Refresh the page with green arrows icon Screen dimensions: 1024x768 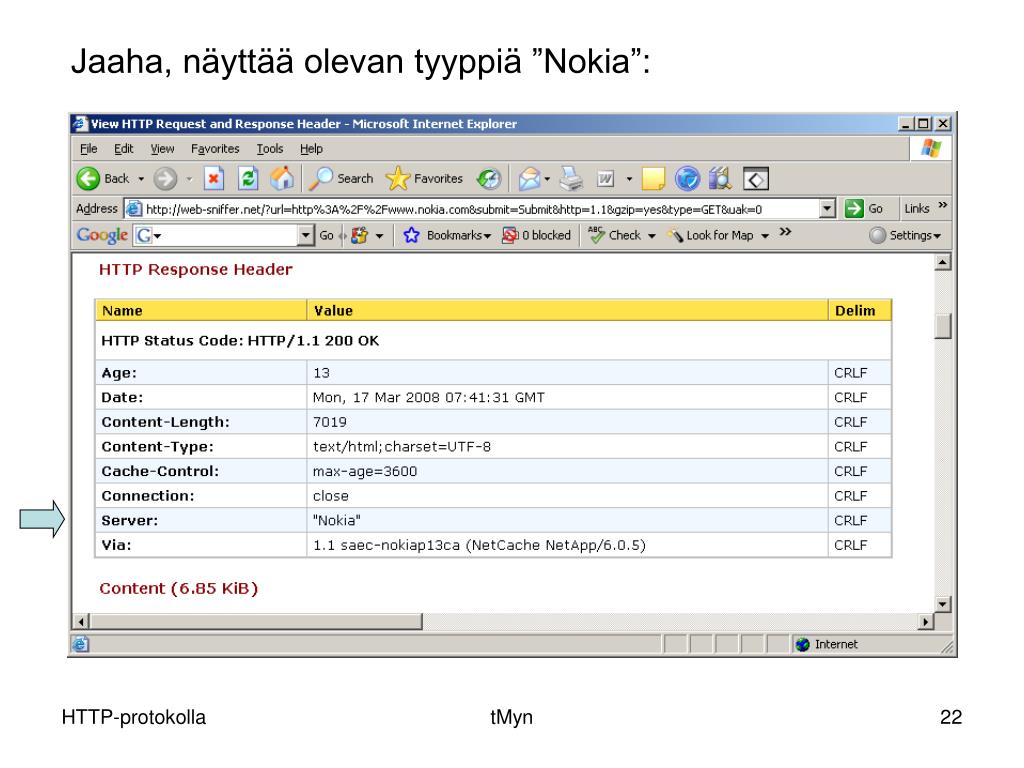[248, 178]
